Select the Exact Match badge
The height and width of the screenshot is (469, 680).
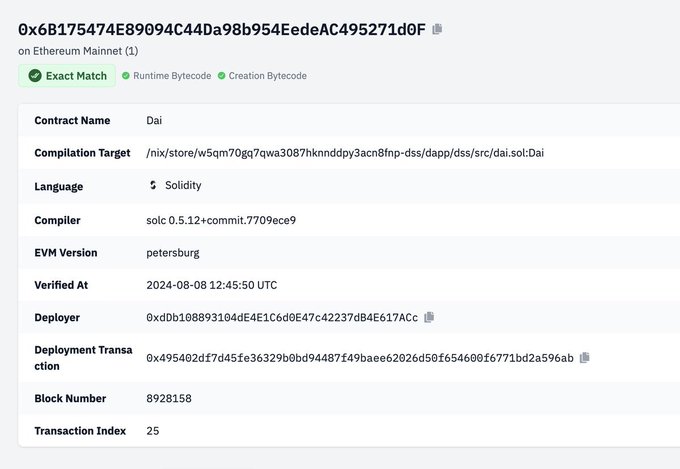pos(67,76)
